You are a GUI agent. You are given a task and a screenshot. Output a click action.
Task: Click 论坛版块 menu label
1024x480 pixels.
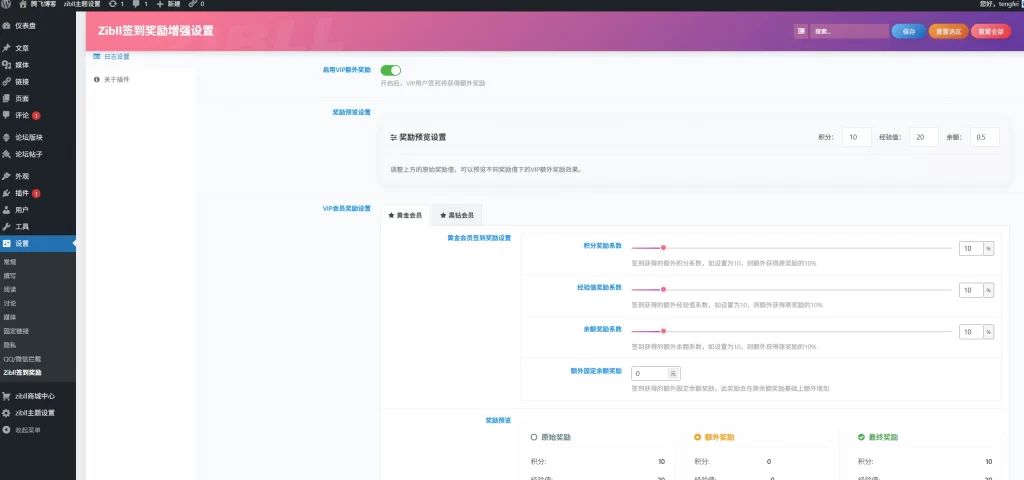[29, 138]
